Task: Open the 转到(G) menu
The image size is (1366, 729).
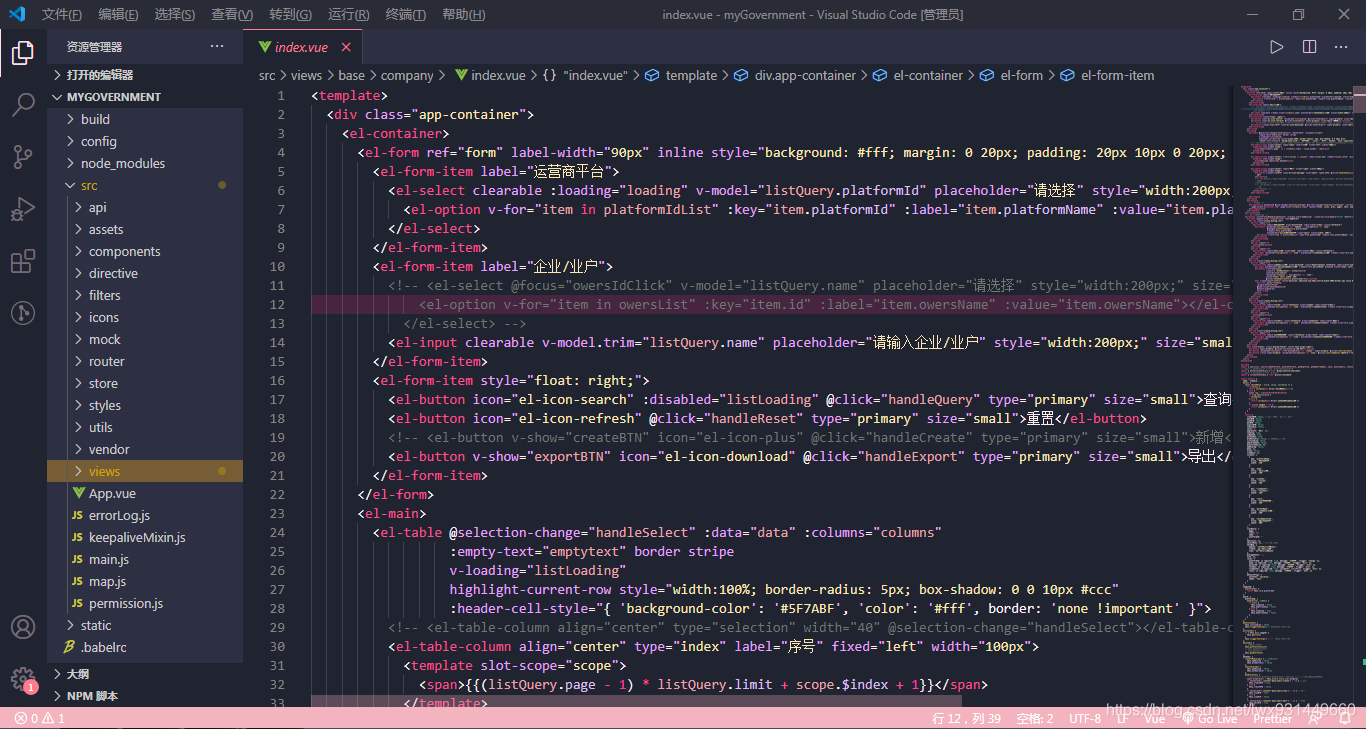Action: [290, 14]
